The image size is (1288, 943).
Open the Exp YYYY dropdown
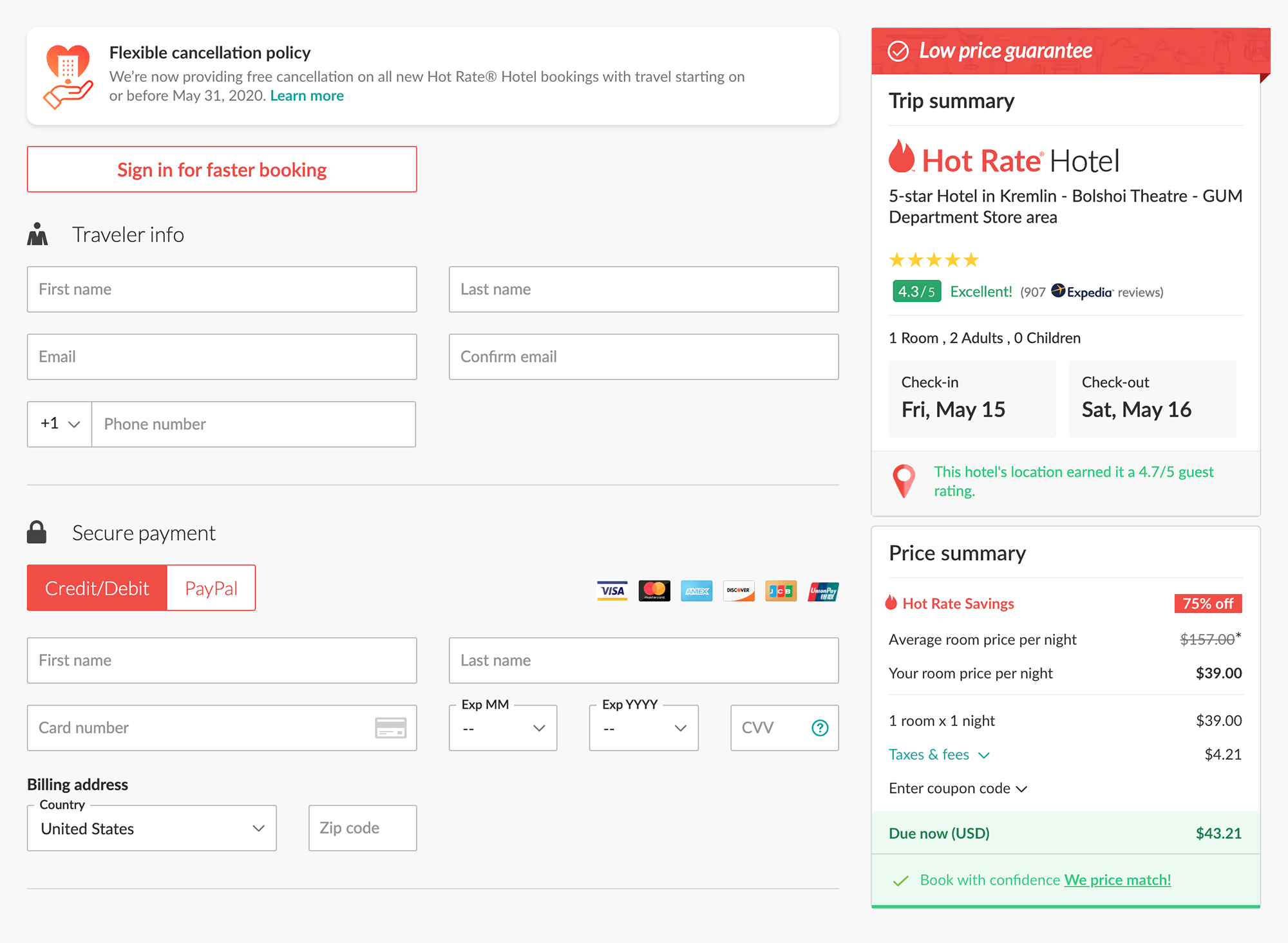pos(644,728)
